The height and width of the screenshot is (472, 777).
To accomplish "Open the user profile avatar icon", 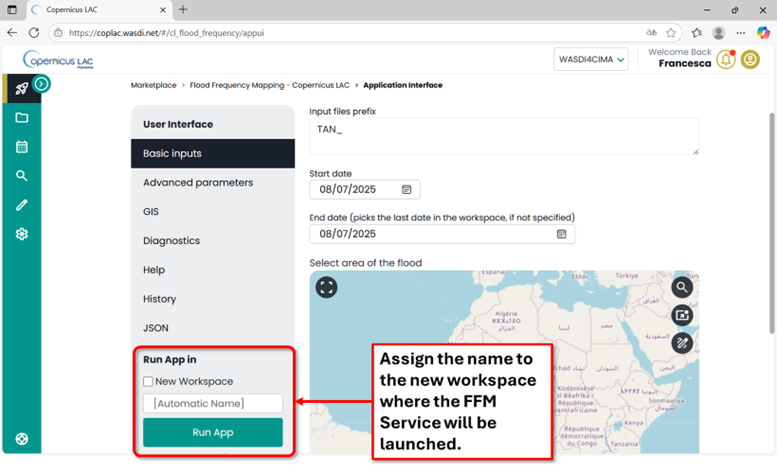I will (x=750, y=59).
